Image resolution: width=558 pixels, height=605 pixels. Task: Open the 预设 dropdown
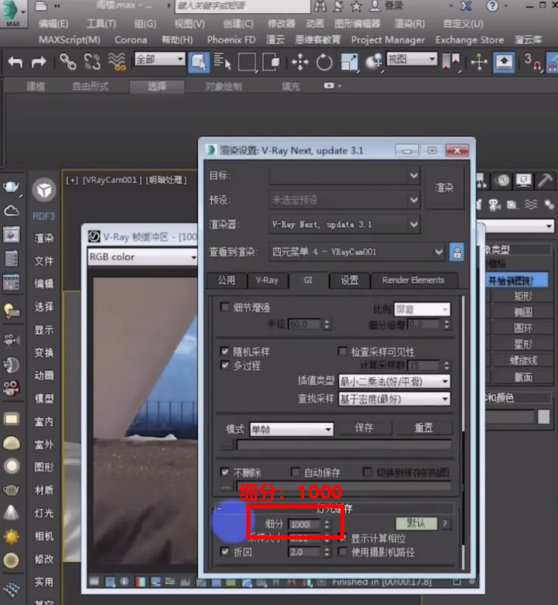pyautogui.click(x=344, y=200)
